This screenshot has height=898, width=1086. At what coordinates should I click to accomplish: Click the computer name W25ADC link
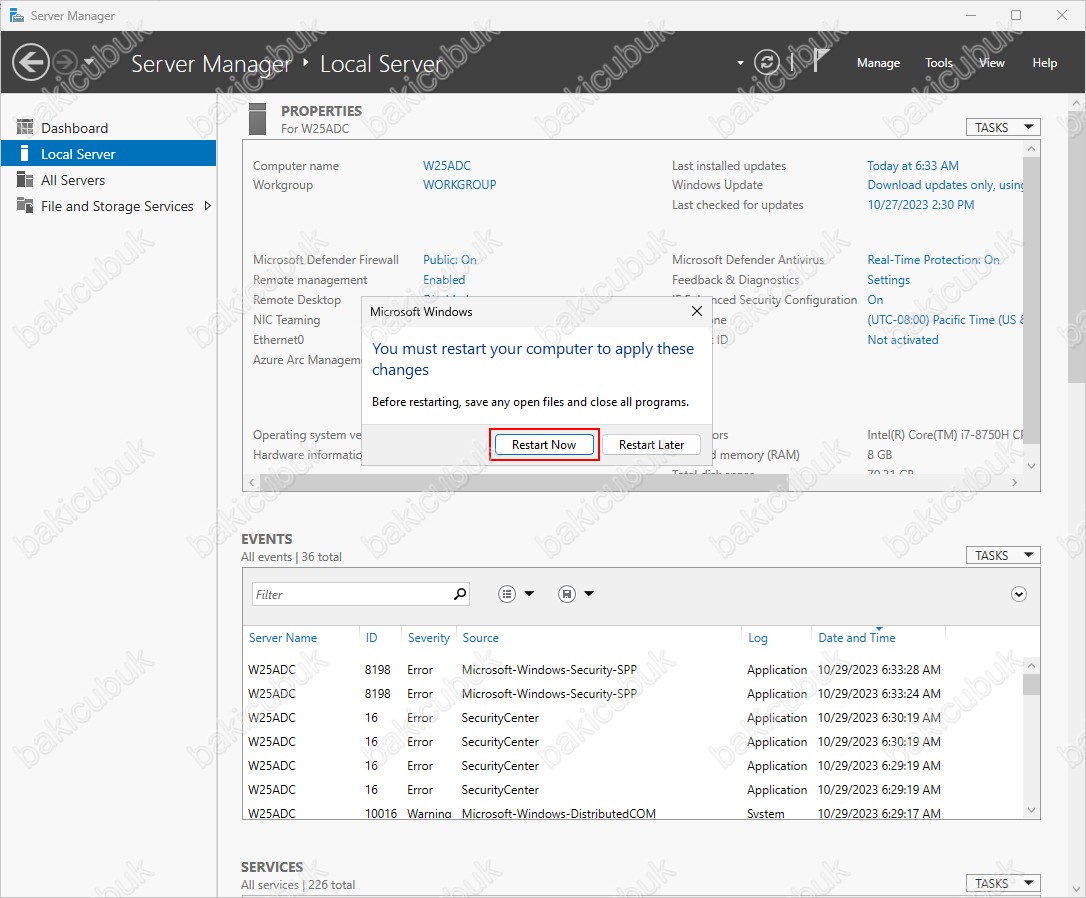(447, 165)
